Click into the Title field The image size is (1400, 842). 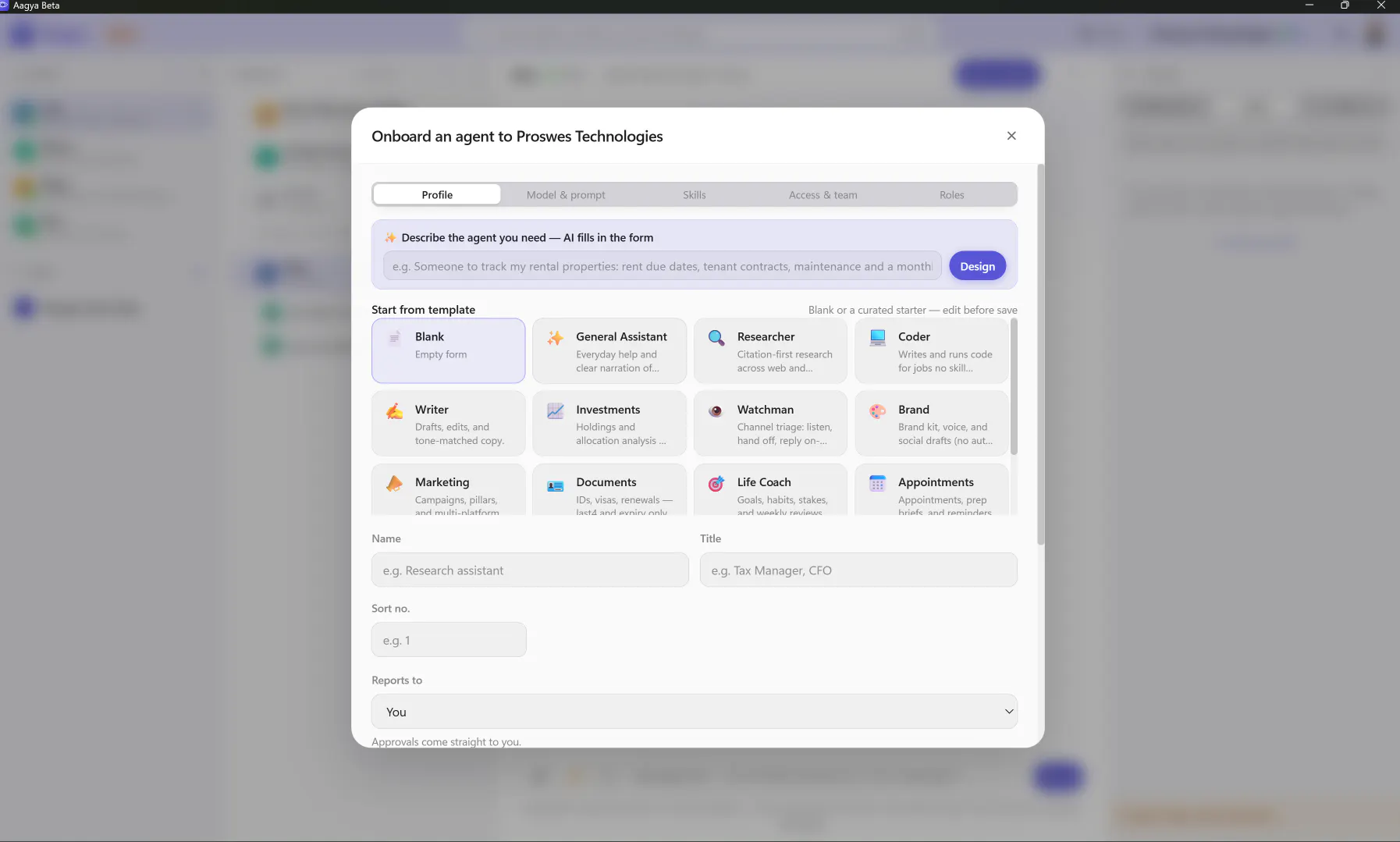click(858, 570)
